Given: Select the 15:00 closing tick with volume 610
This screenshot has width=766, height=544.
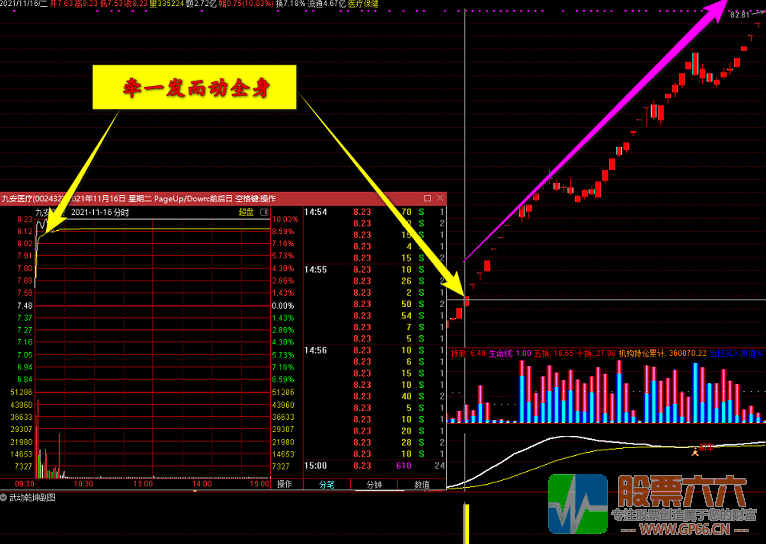Looking at the screenshot, I should coord(374,466).
